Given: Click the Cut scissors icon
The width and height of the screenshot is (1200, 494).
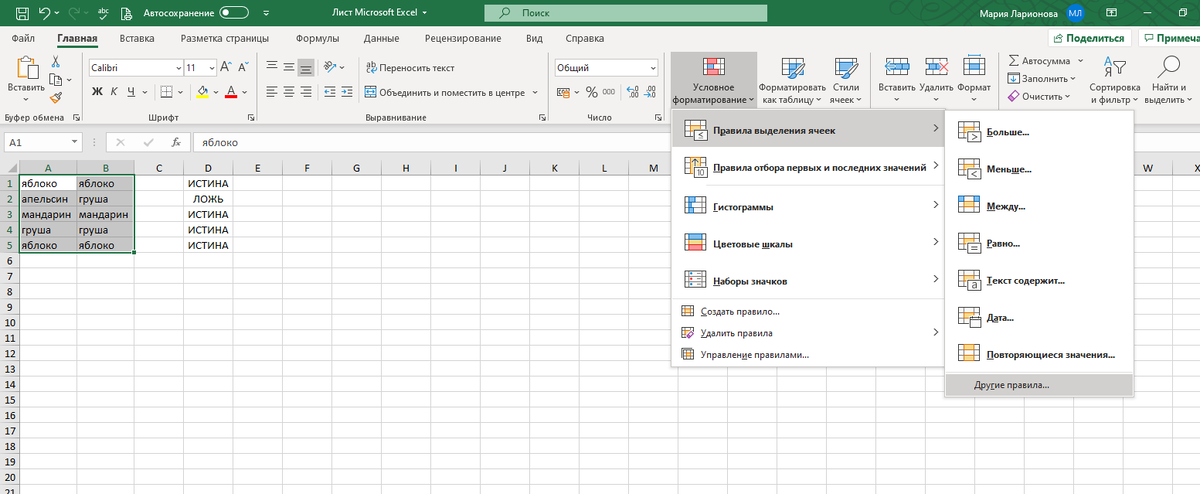Looking at the screenshot, I should point(56,62).
